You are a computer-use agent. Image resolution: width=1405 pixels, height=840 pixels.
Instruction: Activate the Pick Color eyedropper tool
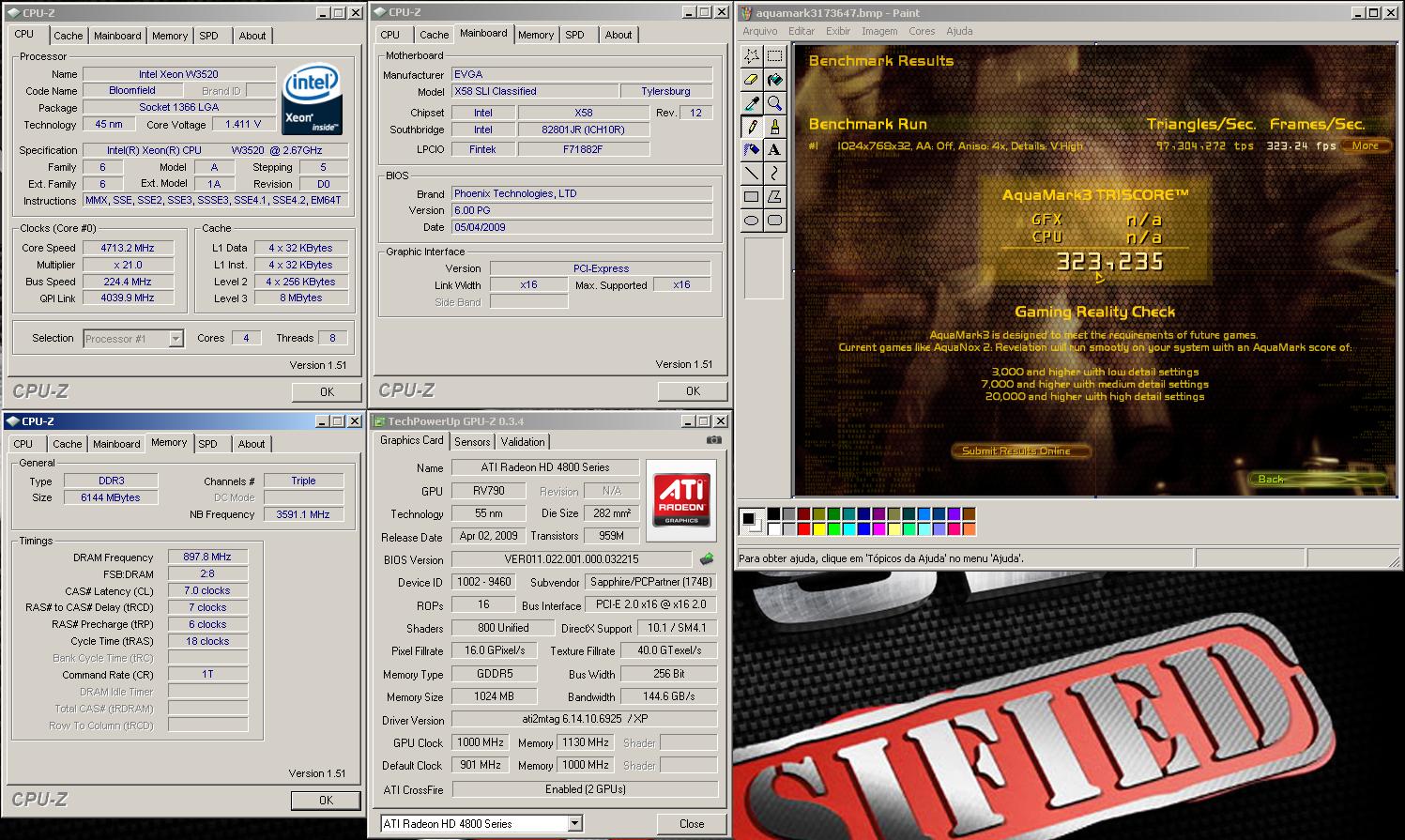[x=751, y=103]
